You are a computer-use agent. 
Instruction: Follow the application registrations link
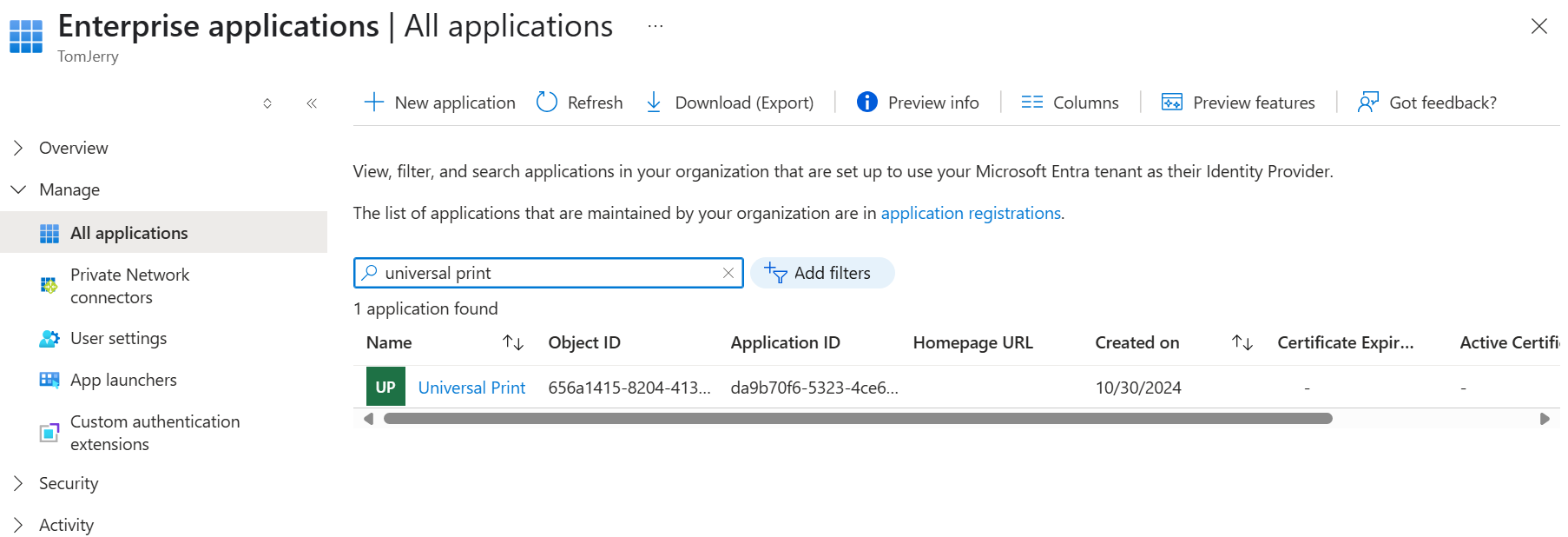point(971,213)
